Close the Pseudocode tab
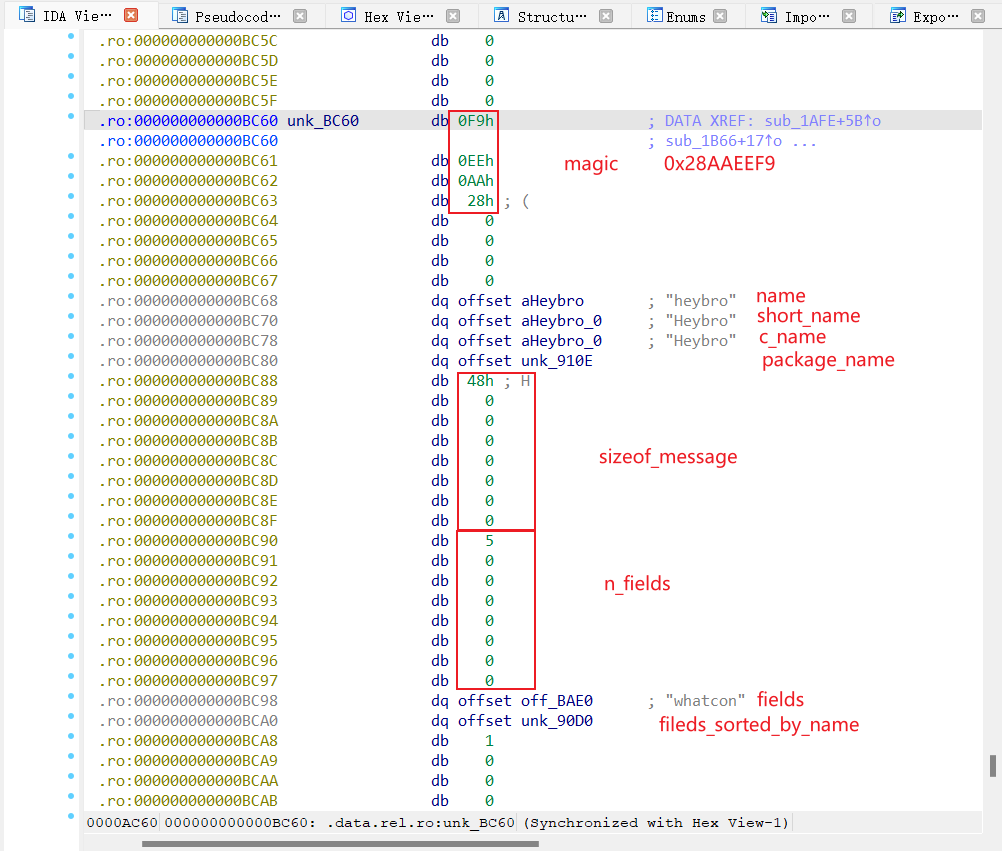The width and height of the screenshot is (1002, 851). point(300,16)
